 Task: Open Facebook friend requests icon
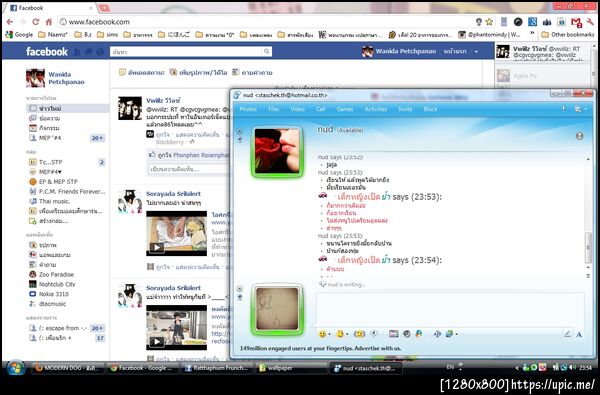point(77,52)
